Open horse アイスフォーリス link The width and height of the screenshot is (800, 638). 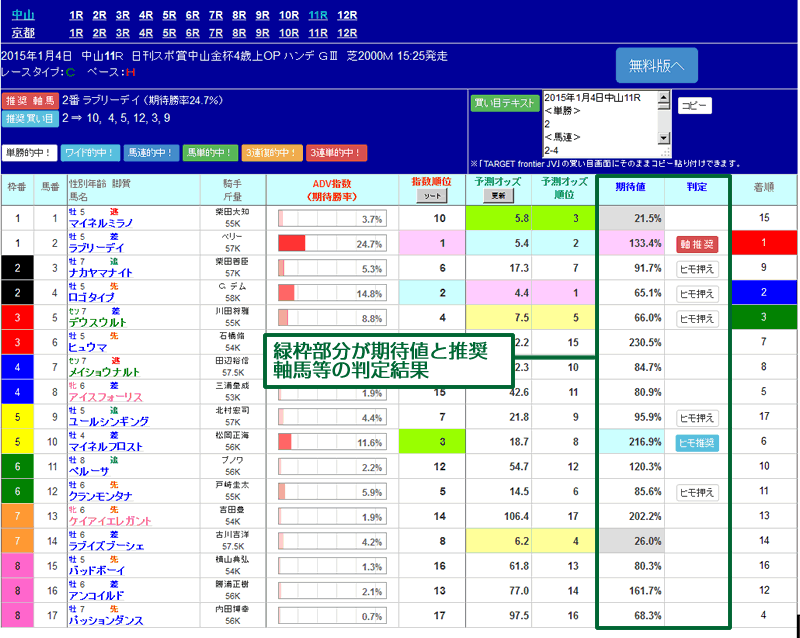tap(106, 397)
